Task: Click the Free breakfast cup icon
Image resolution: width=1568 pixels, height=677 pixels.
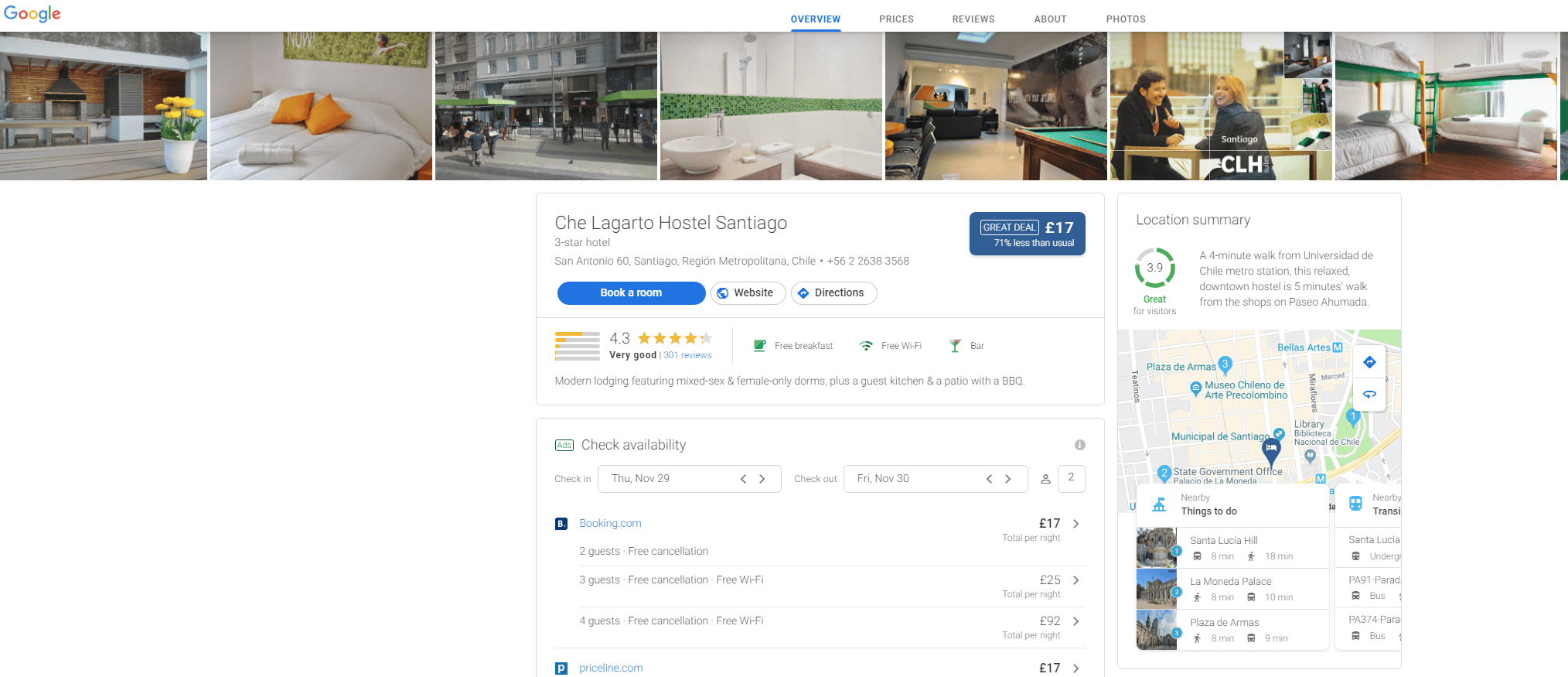Action: pyautogui.click(x=759, y=346)
